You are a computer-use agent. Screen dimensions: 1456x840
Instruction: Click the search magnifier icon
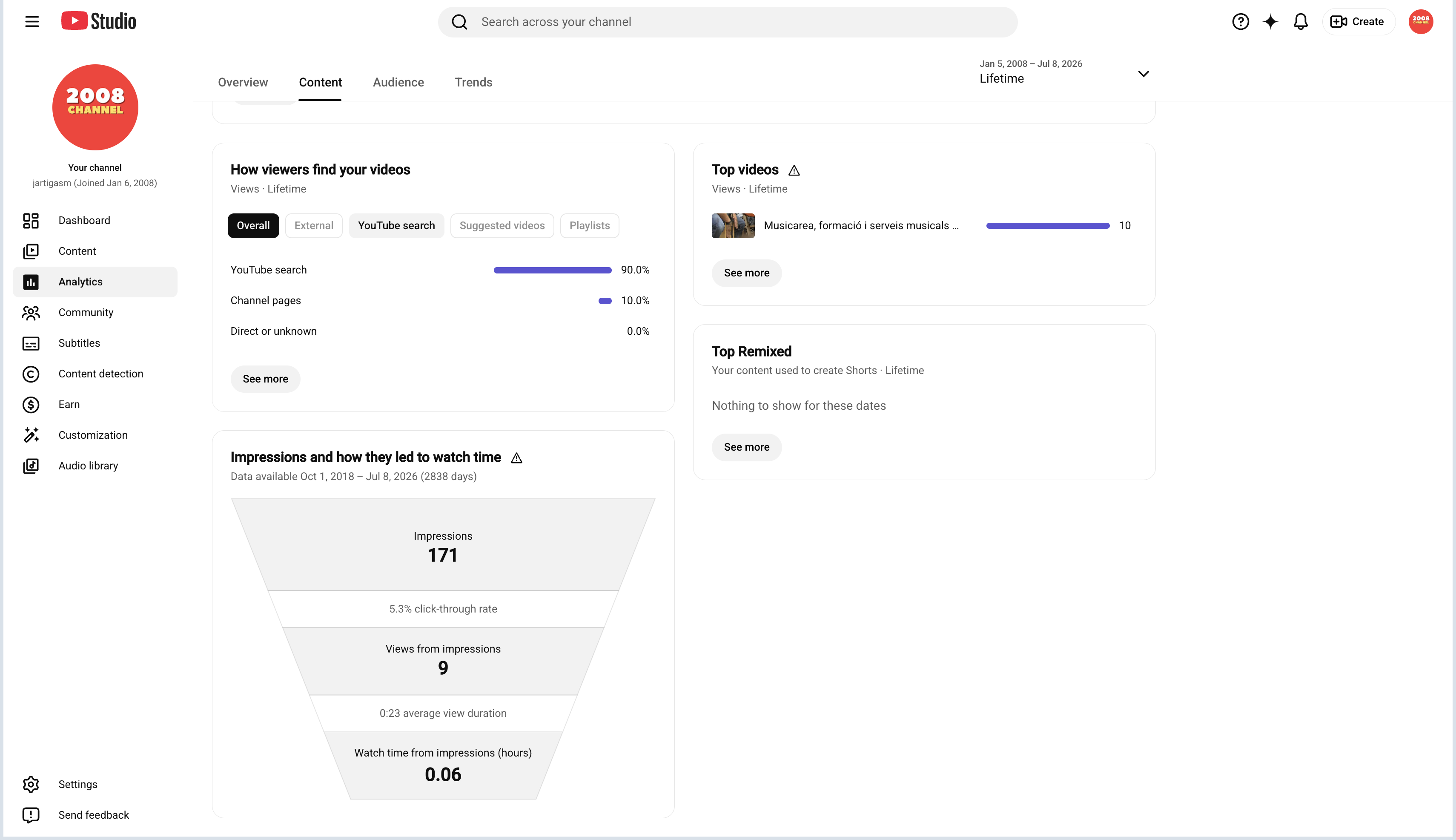tap(459, 22)
